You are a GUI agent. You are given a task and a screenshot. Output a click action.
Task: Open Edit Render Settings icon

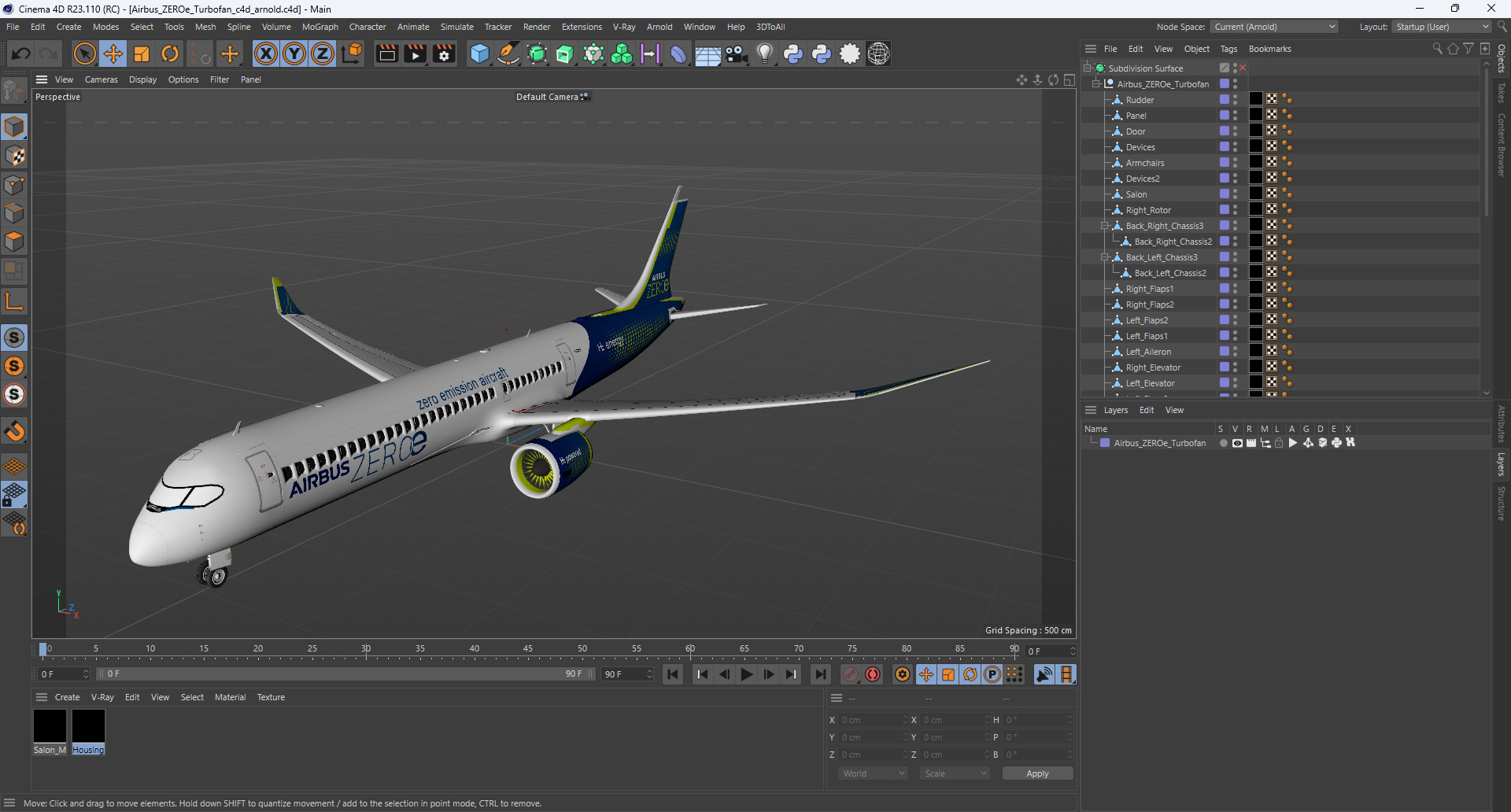[x=444, y=54]
